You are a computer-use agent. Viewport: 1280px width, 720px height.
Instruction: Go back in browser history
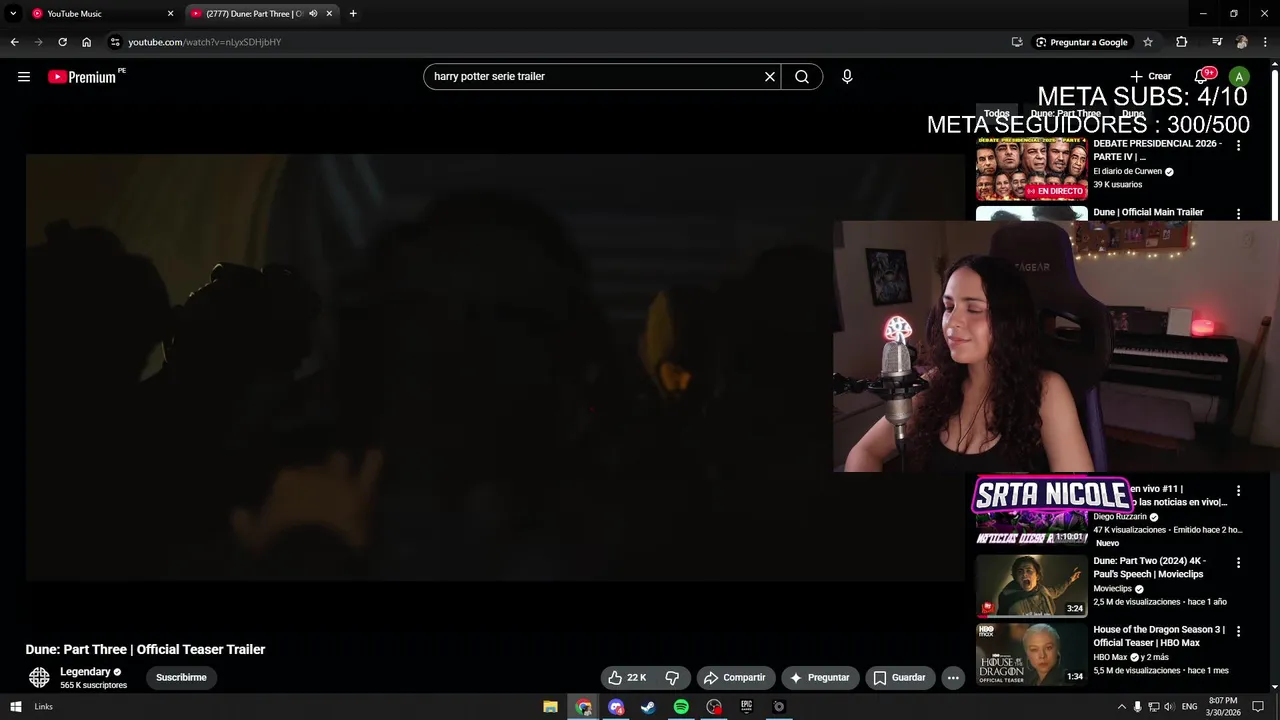pyautogui.click(x=14, y=42)
